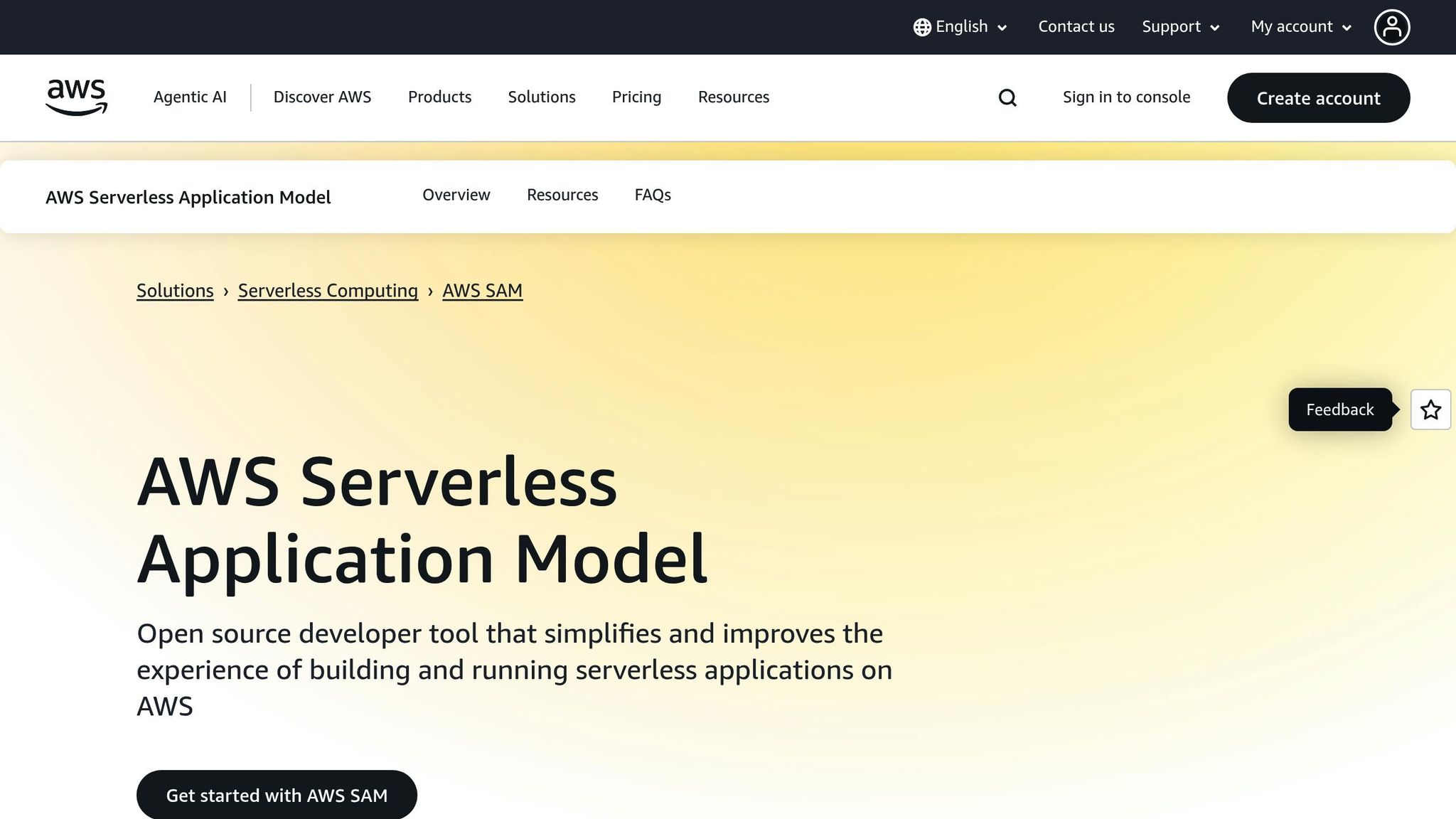The height and width of the screenshot is (819, 1456).
Task: Switch to the Overview tab
Action: 456,195
